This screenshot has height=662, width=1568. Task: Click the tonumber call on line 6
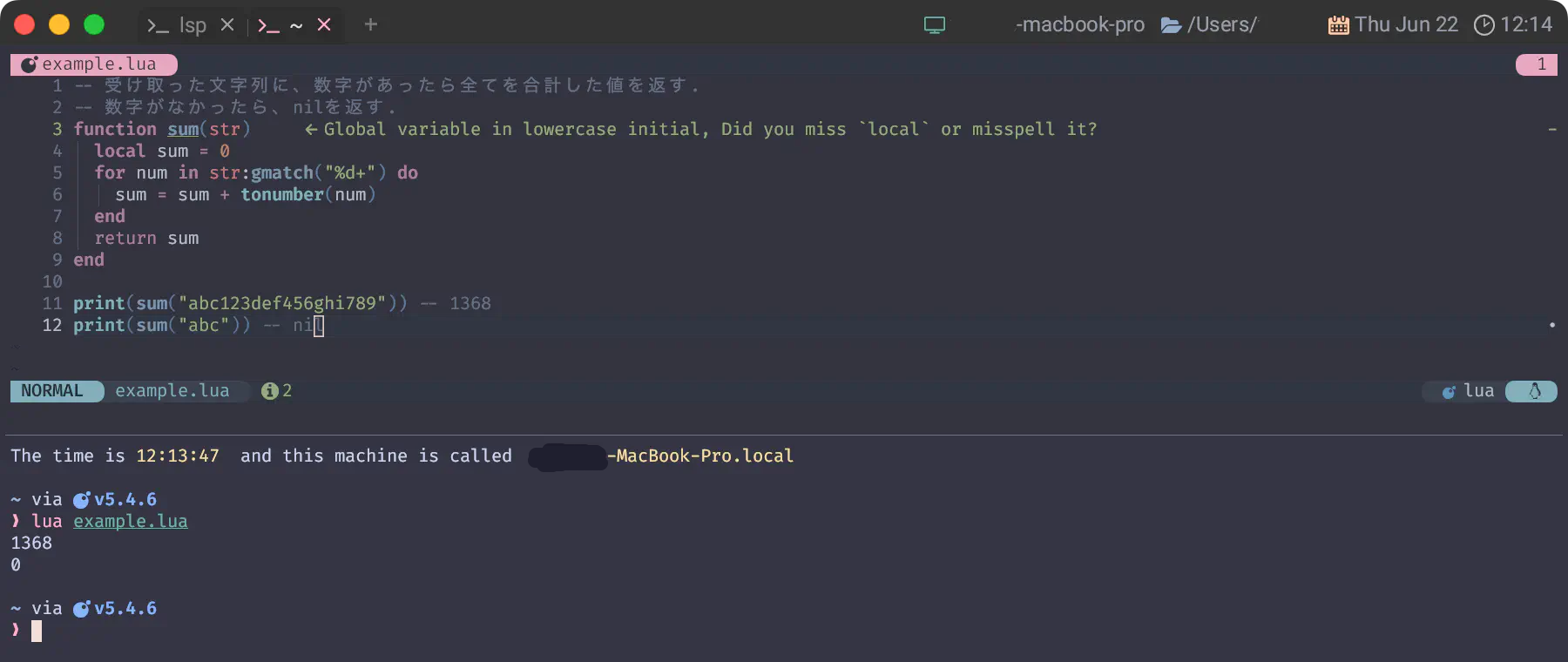point(282,194)
